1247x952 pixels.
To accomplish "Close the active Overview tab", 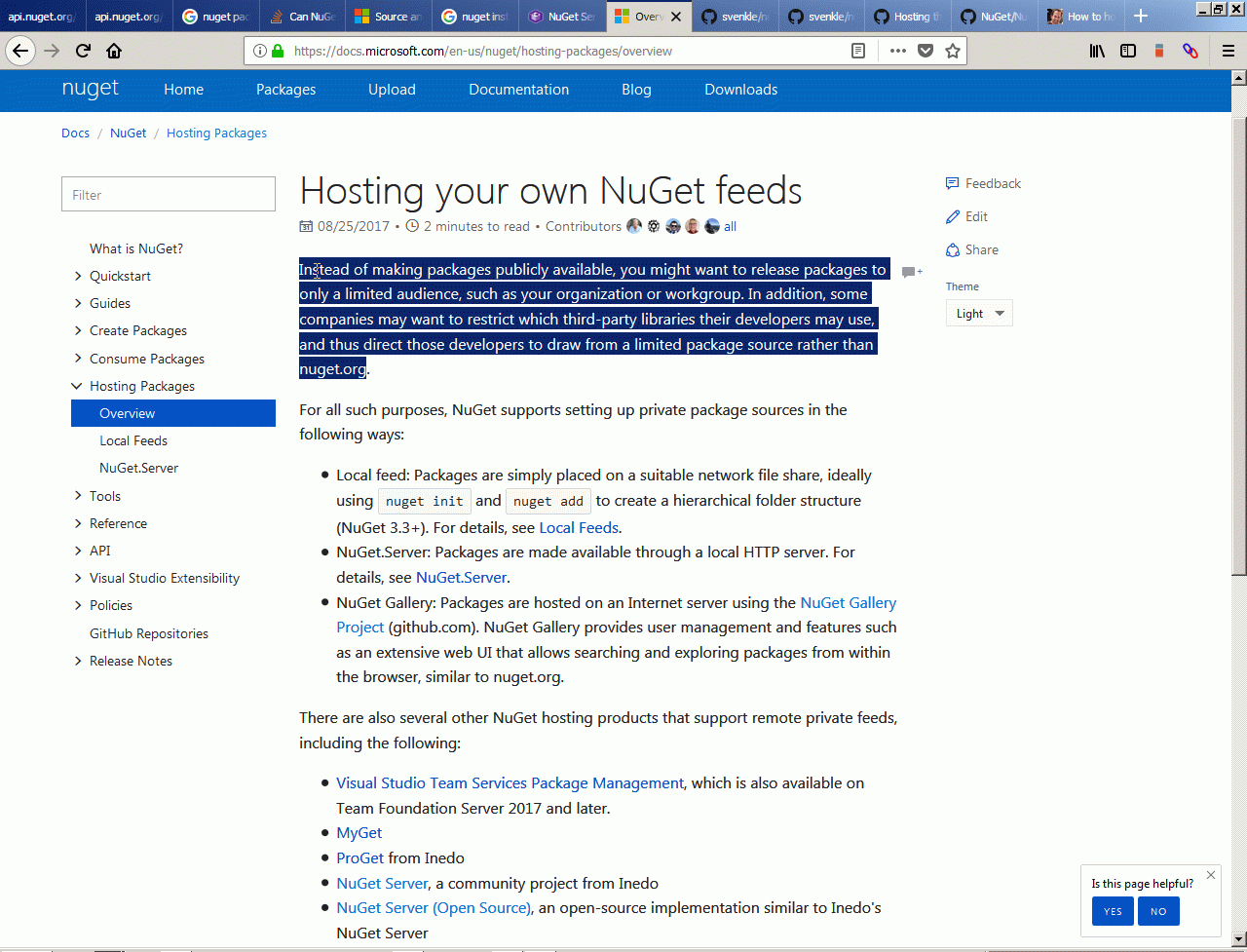I will pos(676,17).
